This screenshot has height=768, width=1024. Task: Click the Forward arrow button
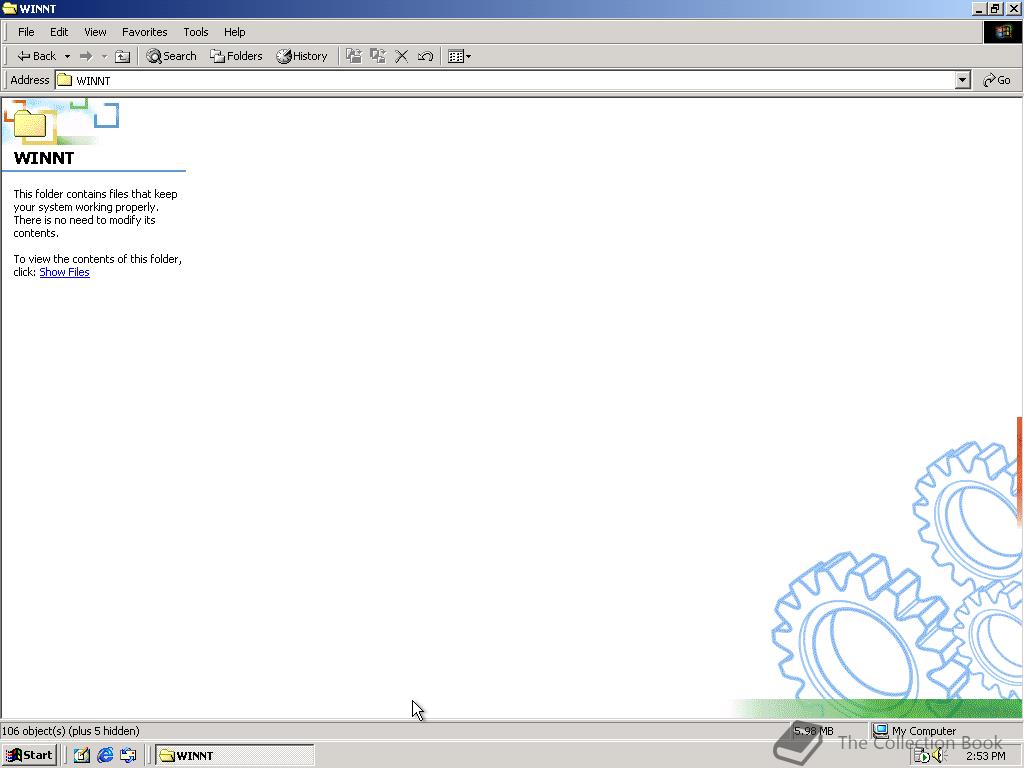pos(86,56)
